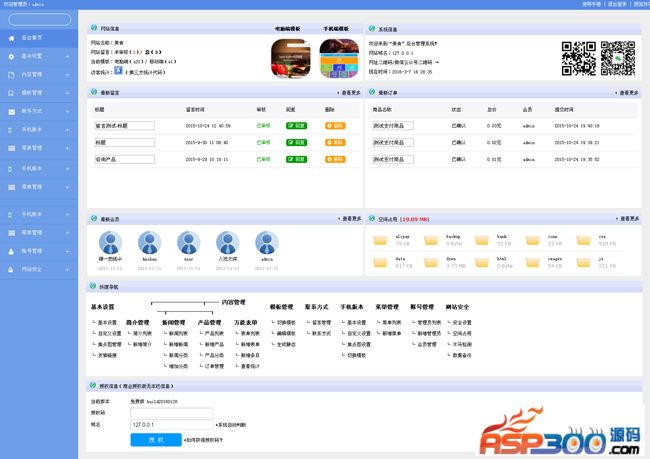Expand the 模板管理 sidebar section

(x=68, y=92)
